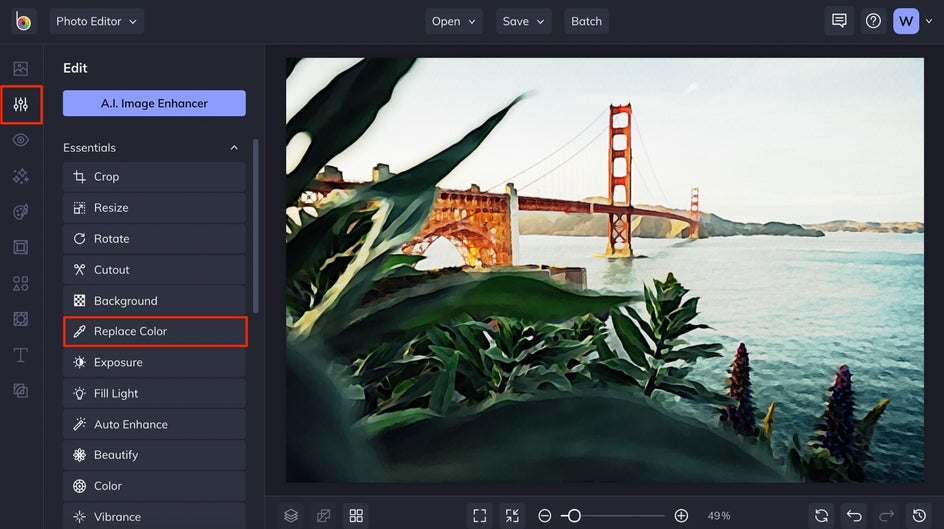944x529 pixels.
Task: Open the Photo Editor dropdown
Action: [96, 21]
